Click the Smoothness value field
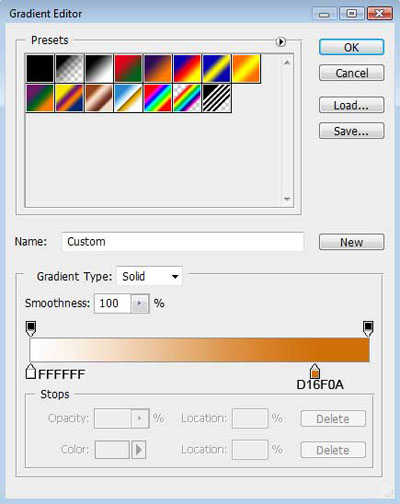 pos(112,303)
